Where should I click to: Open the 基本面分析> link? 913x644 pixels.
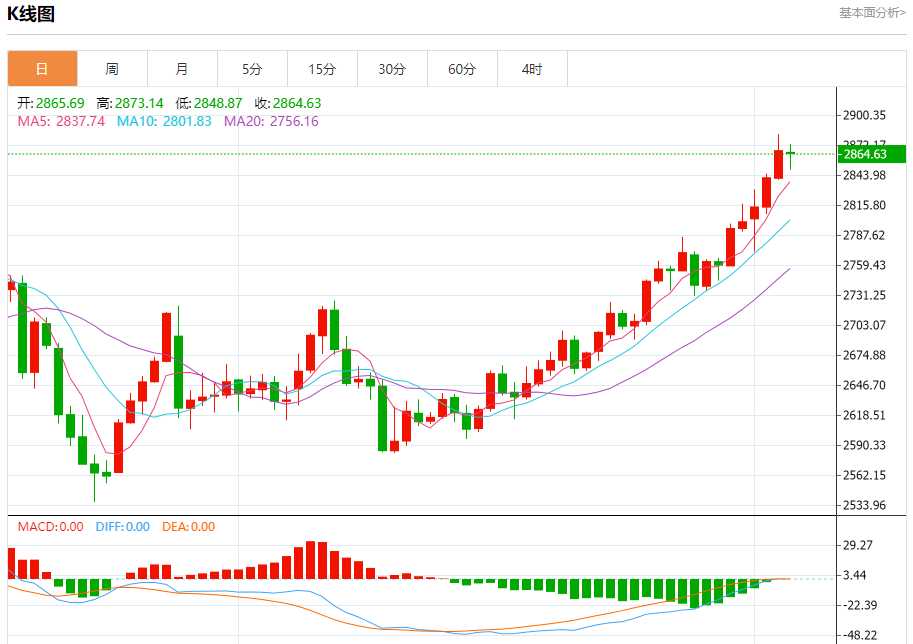coord(872,13)
